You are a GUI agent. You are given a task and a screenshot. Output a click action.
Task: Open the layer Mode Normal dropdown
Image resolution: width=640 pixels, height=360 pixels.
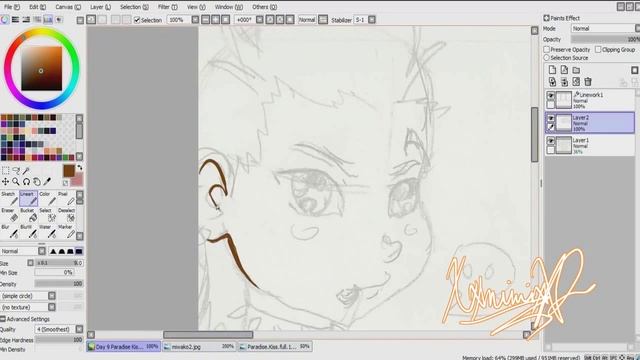(x=605, y=28)
